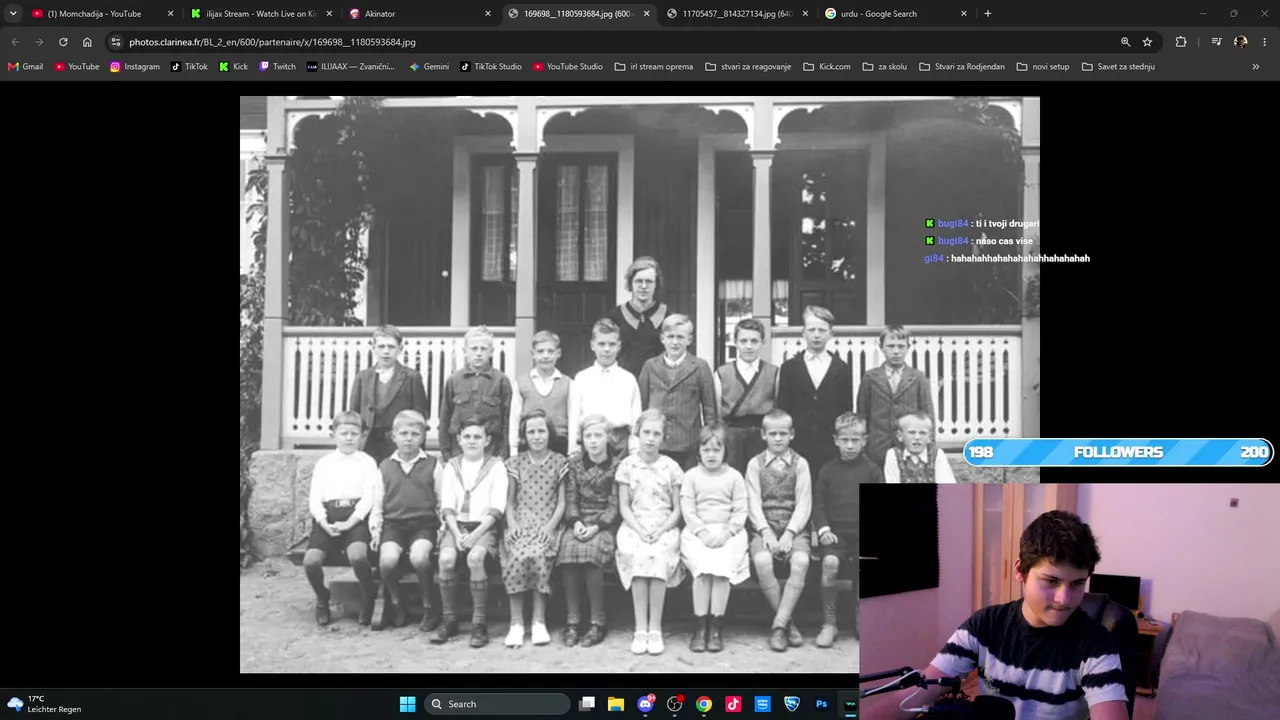The image size is (1280, 720).
Task: Close the urdu Google Search tab
Action: tap(964, 14)
